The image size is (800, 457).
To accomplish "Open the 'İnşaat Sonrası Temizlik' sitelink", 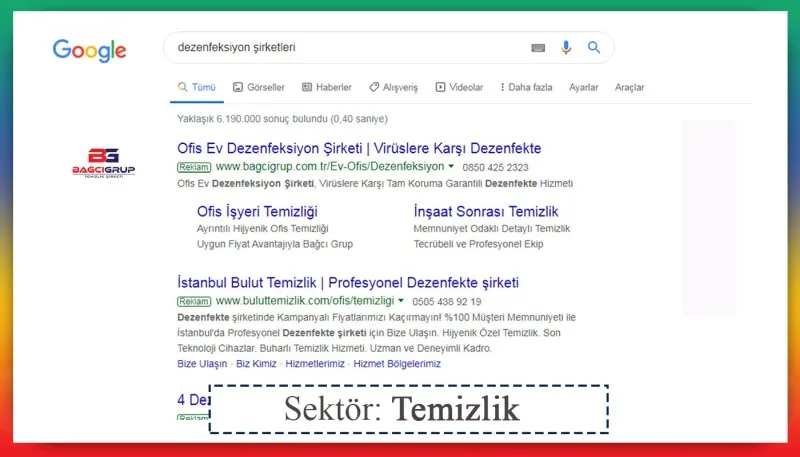I will [x=486, y=212].
